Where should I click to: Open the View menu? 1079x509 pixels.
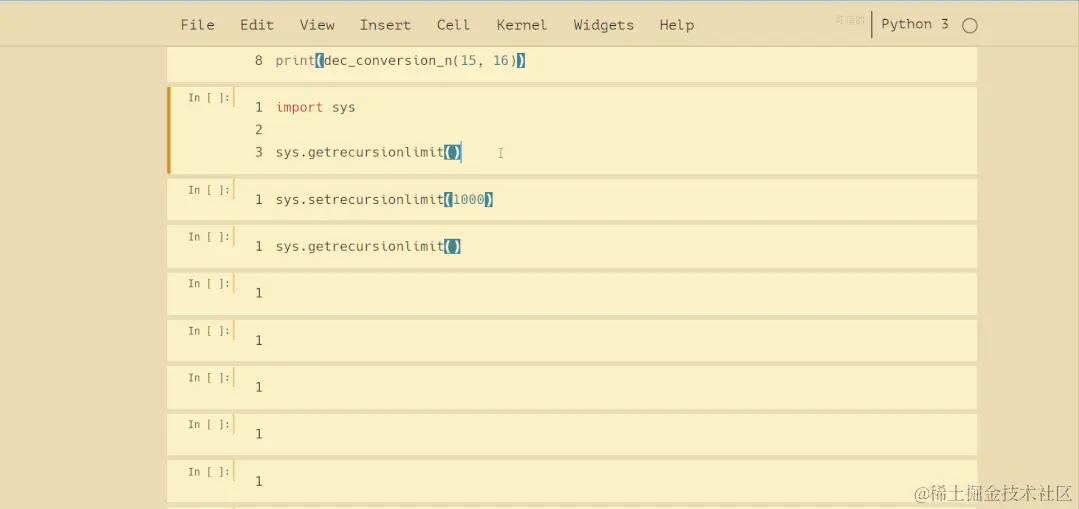pyautogui.click(x=317, y=25)
